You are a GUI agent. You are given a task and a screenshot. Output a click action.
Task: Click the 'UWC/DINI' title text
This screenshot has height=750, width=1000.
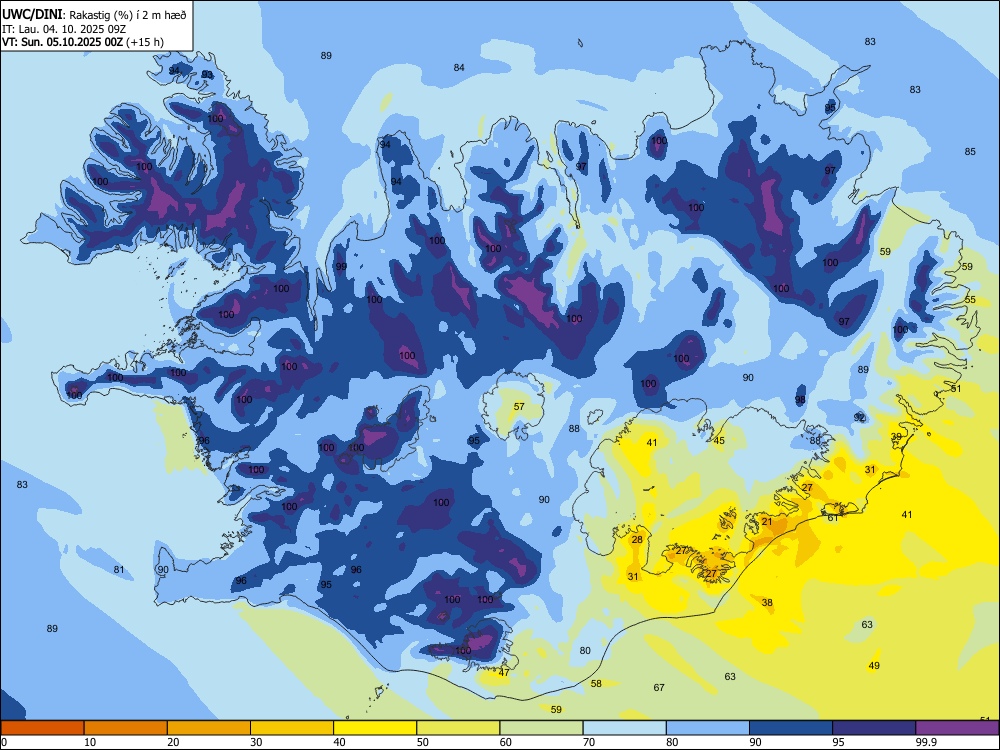[32, 15]
